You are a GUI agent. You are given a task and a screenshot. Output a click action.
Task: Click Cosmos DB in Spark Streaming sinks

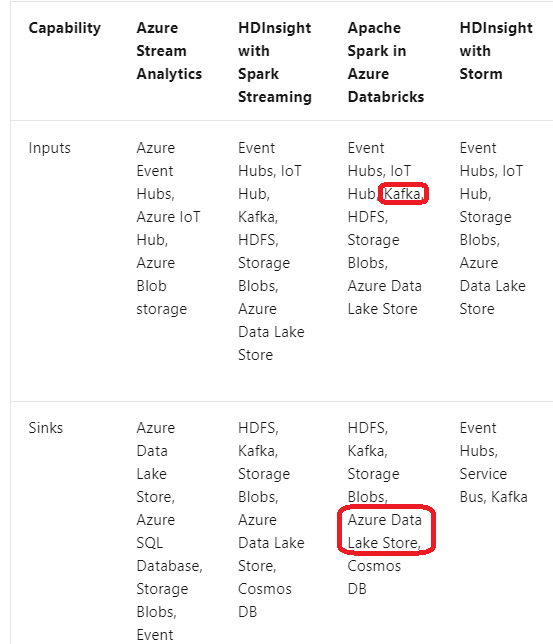tap(265, 600)
